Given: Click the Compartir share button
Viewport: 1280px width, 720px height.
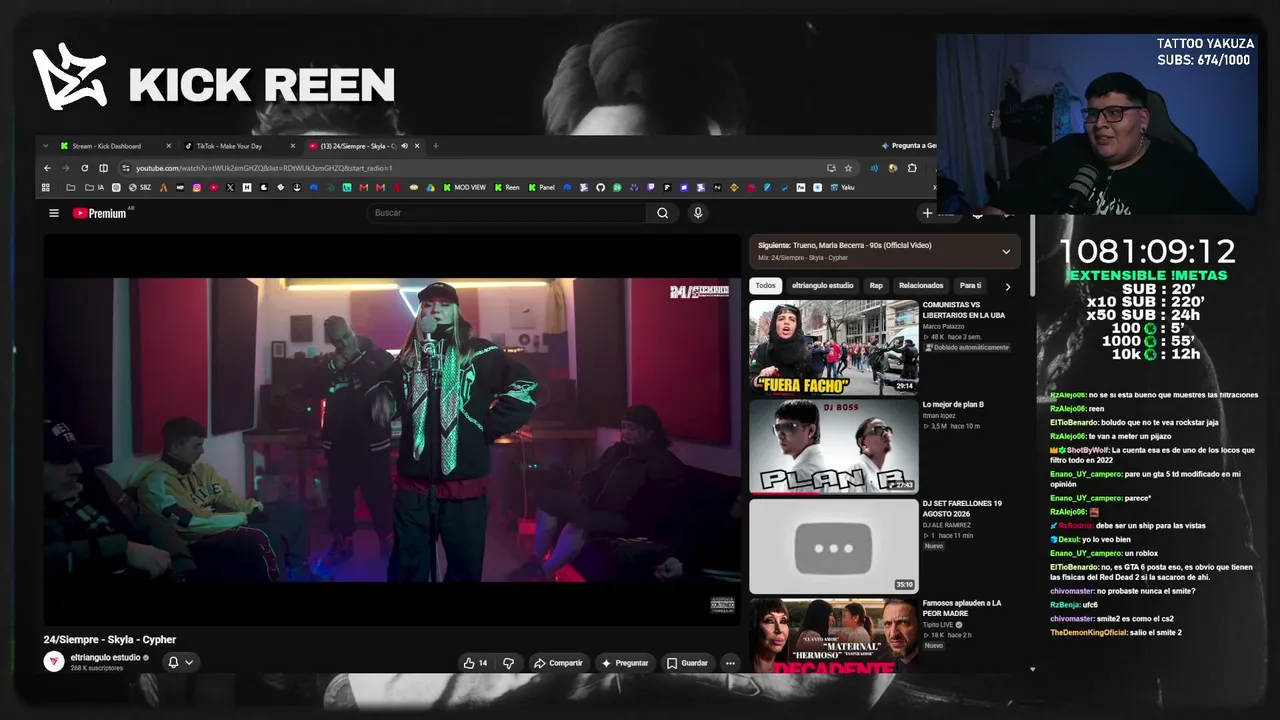Looking at the screenshot, I should (558, 663).
